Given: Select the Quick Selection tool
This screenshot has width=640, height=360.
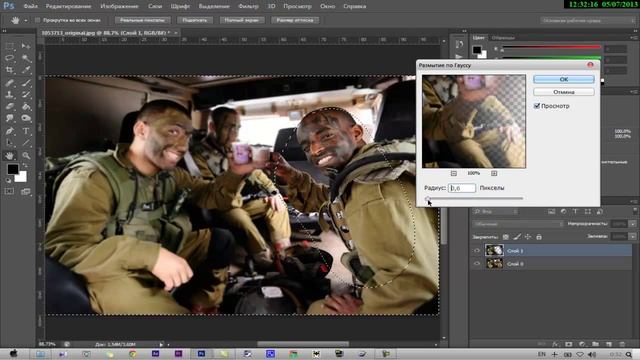Looking at the screenshot, I should (26, 58).
